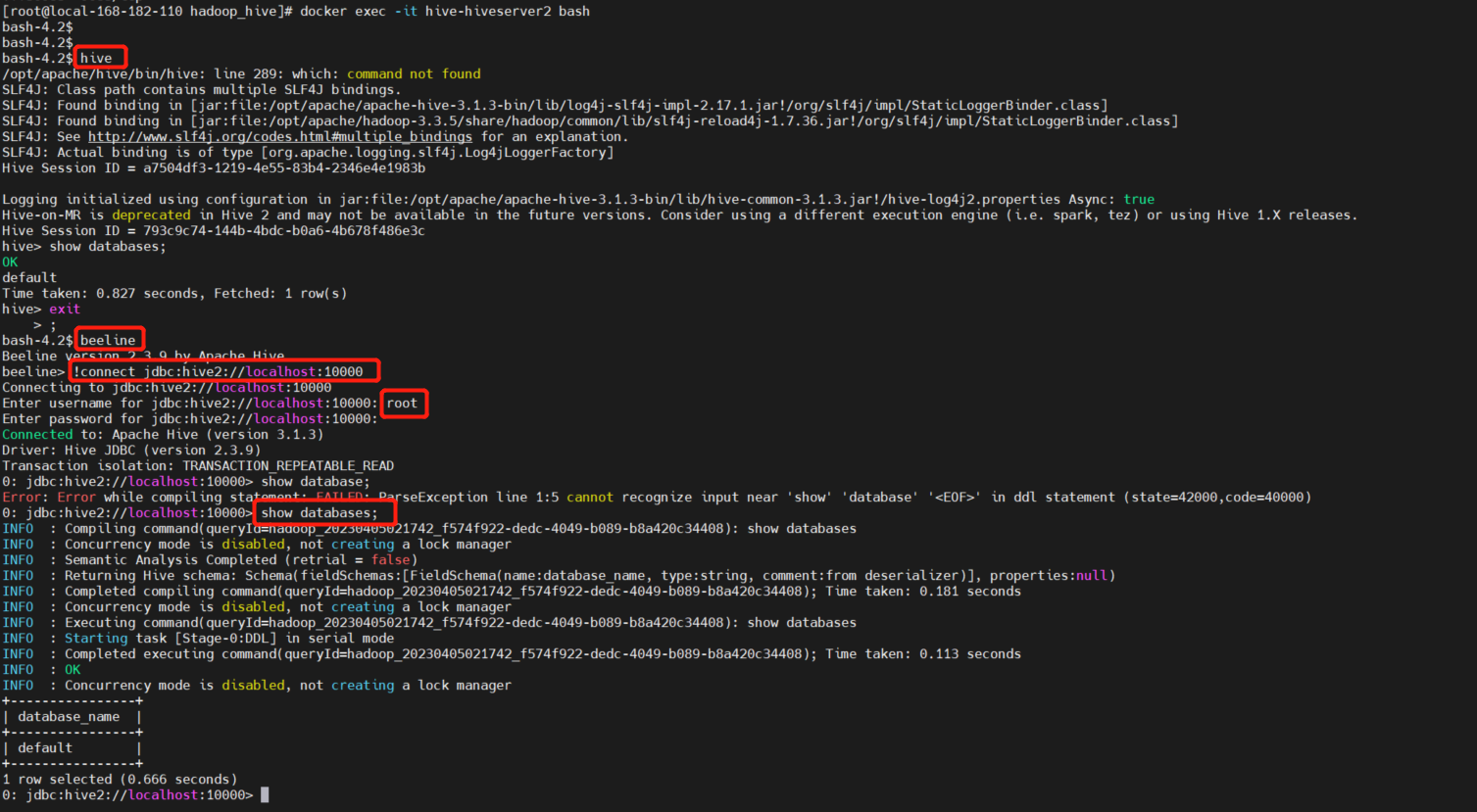Select Hive Session ID starting with 793c9c74
The width and height of the screenshot is (1477, 812).
[284, 231]
